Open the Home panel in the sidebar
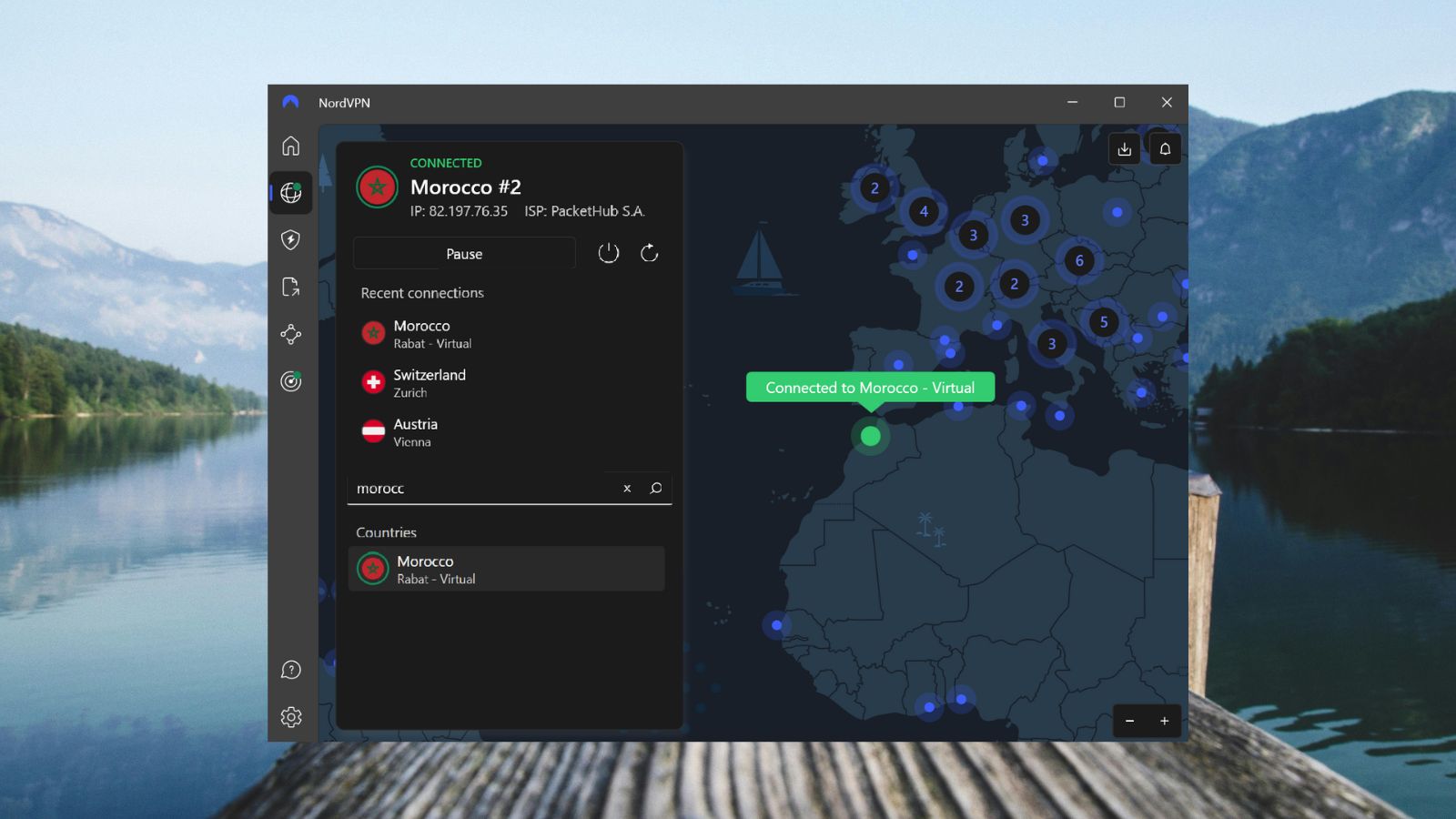The image size is (1456, 819). pyautogui.click(x=290, y=146)
